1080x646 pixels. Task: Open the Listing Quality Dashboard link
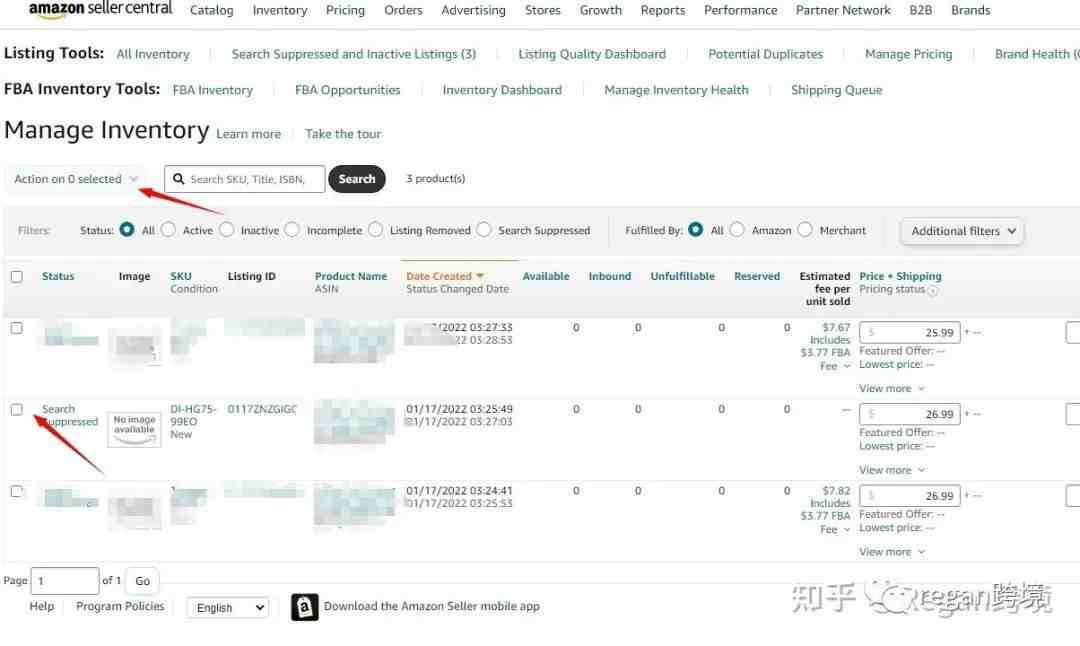(x=592, y=54)
